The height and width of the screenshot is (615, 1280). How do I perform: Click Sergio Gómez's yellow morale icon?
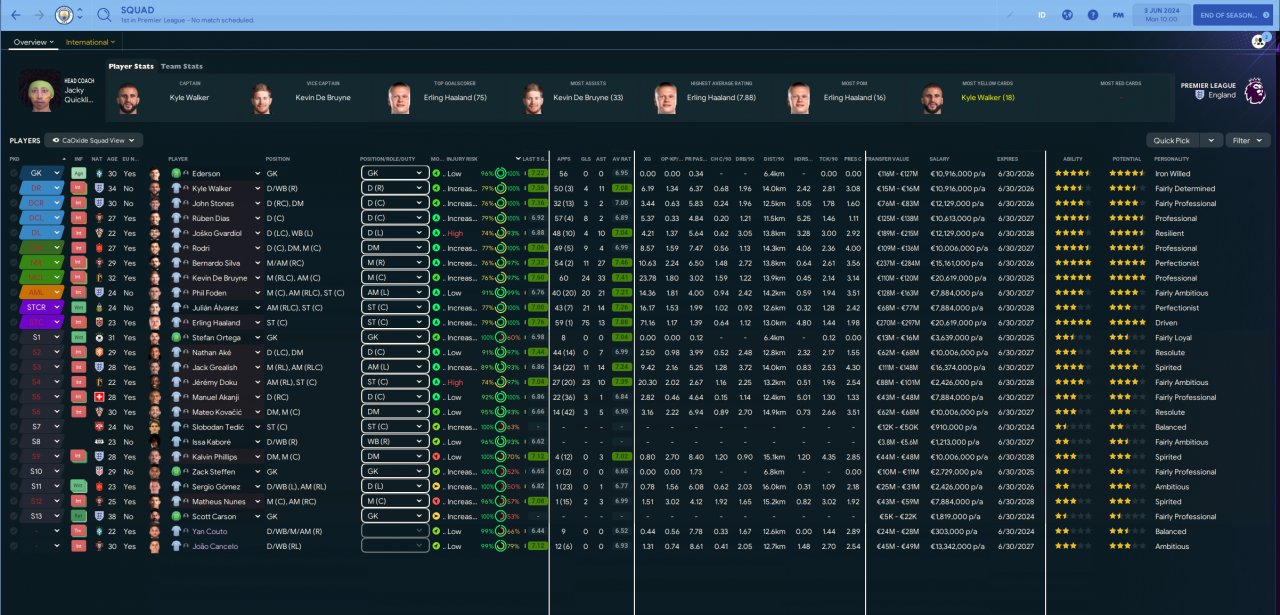436,487
